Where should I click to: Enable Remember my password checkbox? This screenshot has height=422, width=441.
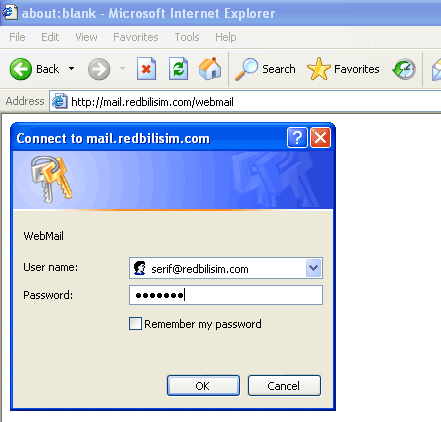pos(135,324)
